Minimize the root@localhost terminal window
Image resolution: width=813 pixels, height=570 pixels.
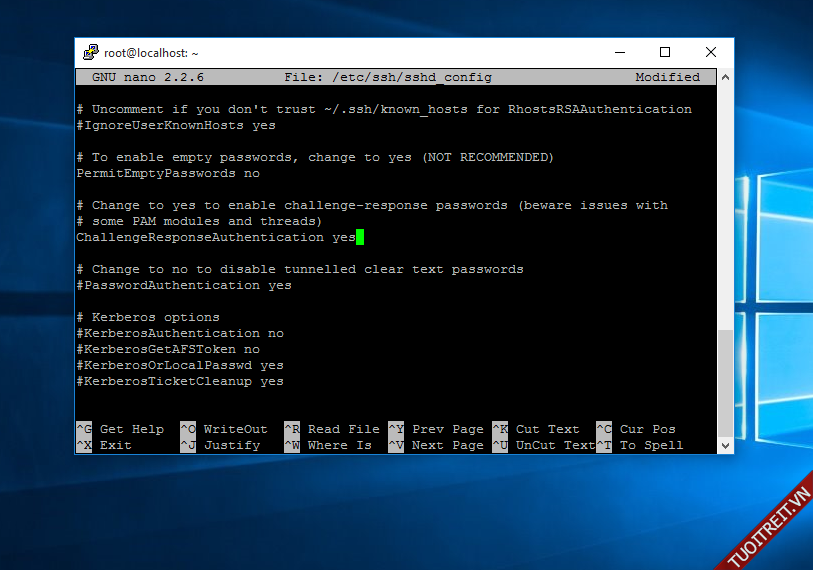(x=619, y=53)
